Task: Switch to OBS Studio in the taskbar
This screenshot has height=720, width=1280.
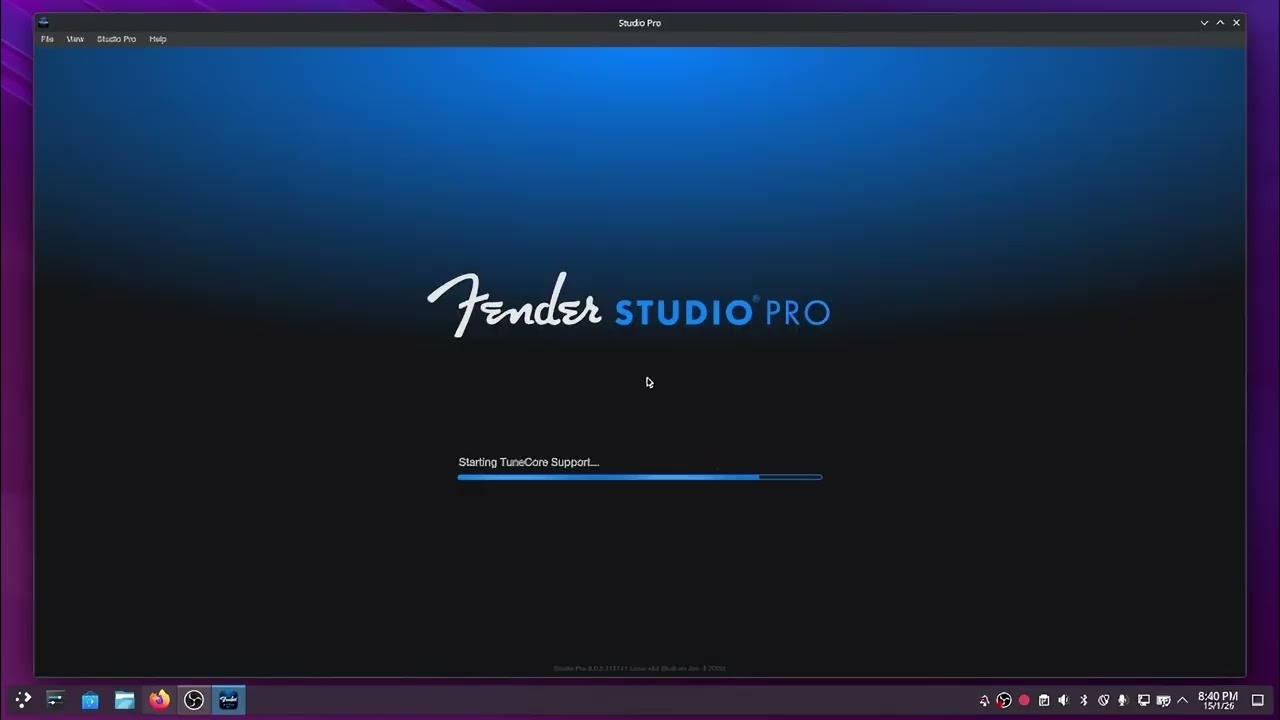Action: pyautogui.click(x=194, y=700)
